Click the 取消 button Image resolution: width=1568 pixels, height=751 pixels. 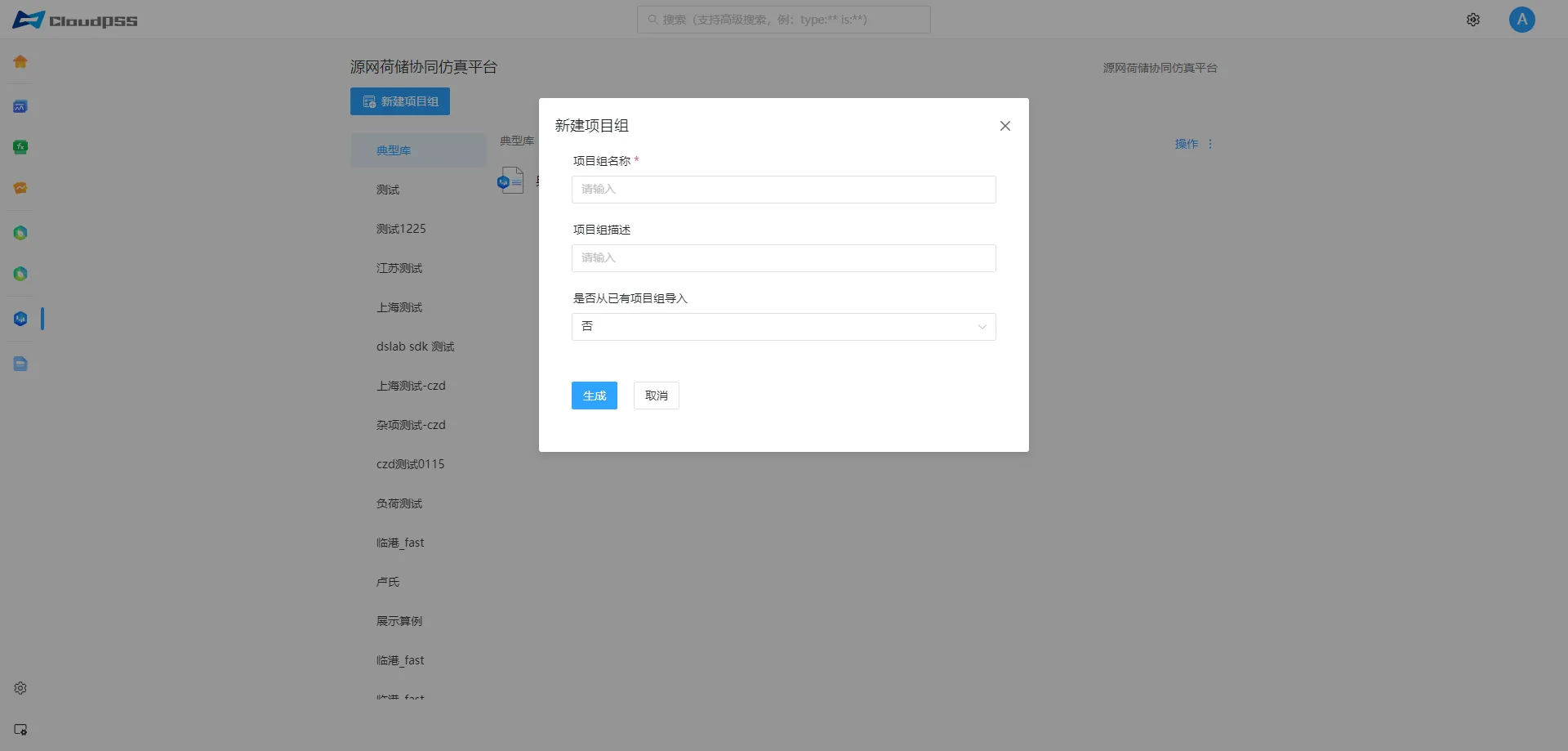tap(657, 396)
